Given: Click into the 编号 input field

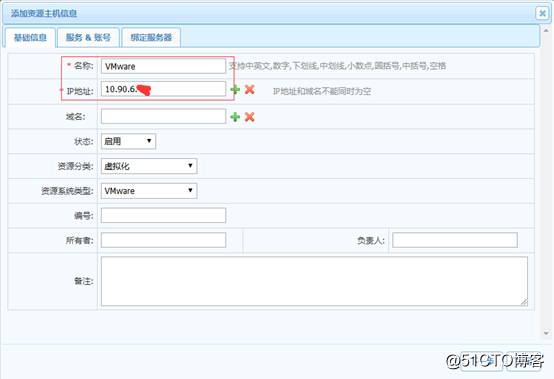Looking at the screenshot, I should 163,215.
